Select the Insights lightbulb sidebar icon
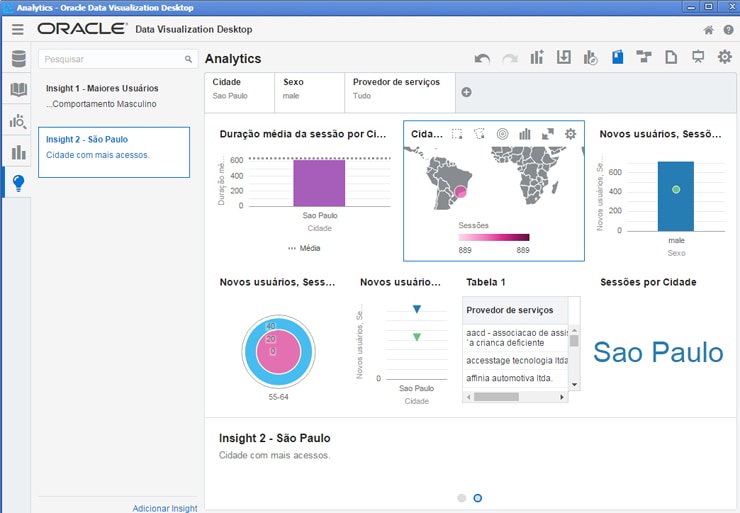 coord(18,183)
